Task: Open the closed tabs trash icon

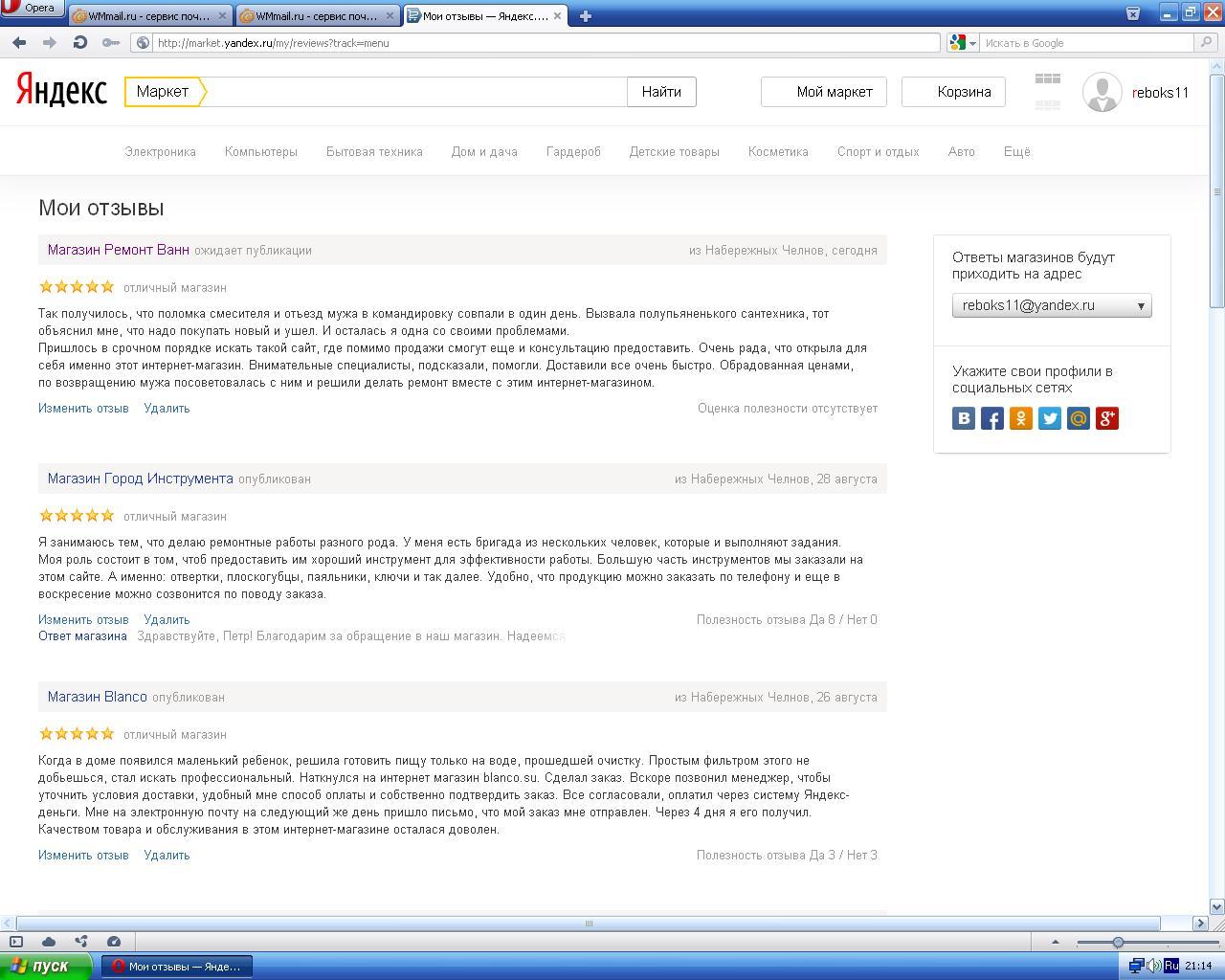Action: tap(1132, 12)
